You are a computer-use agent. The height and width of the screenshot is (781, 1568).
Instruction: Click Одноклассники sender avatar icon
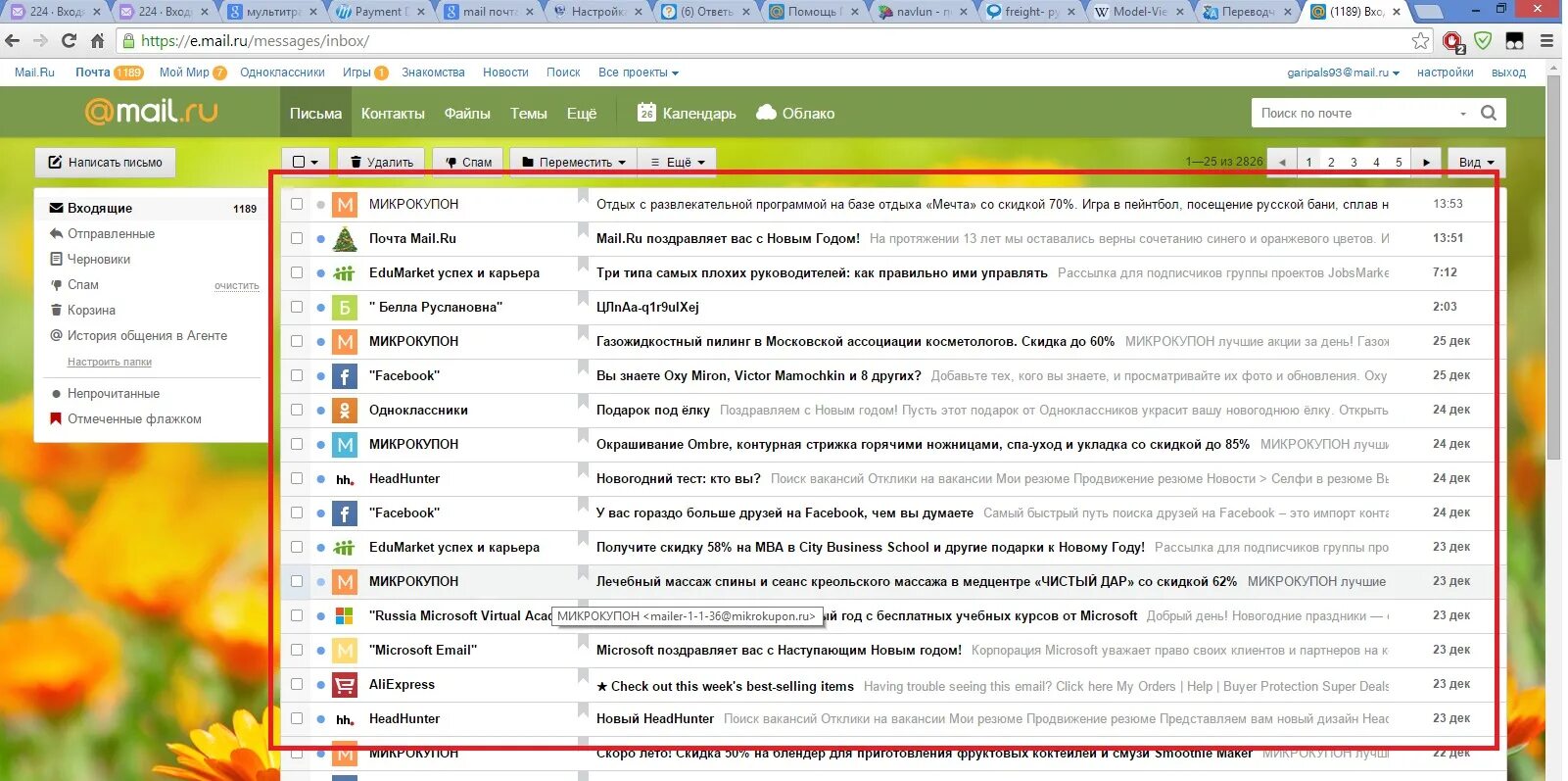click(345, 410)
